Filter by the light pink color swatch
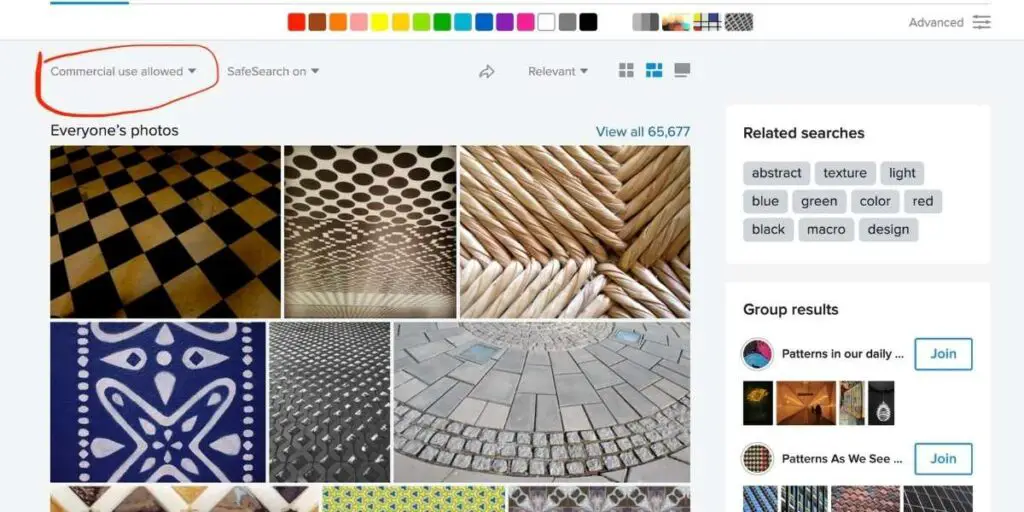 coord(359,22)
